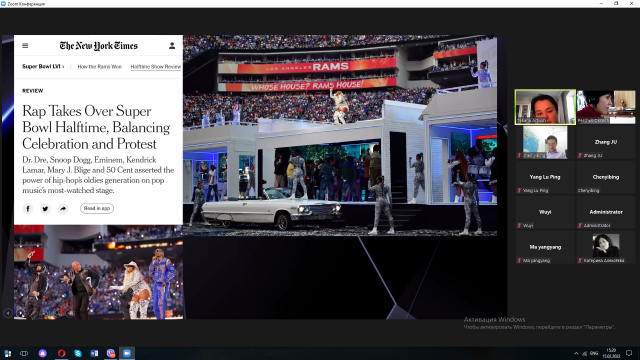This screenshot has height=360, width=640.
Task: Click the share arrow icon beside Twitter
Action: tap(63, 209)
